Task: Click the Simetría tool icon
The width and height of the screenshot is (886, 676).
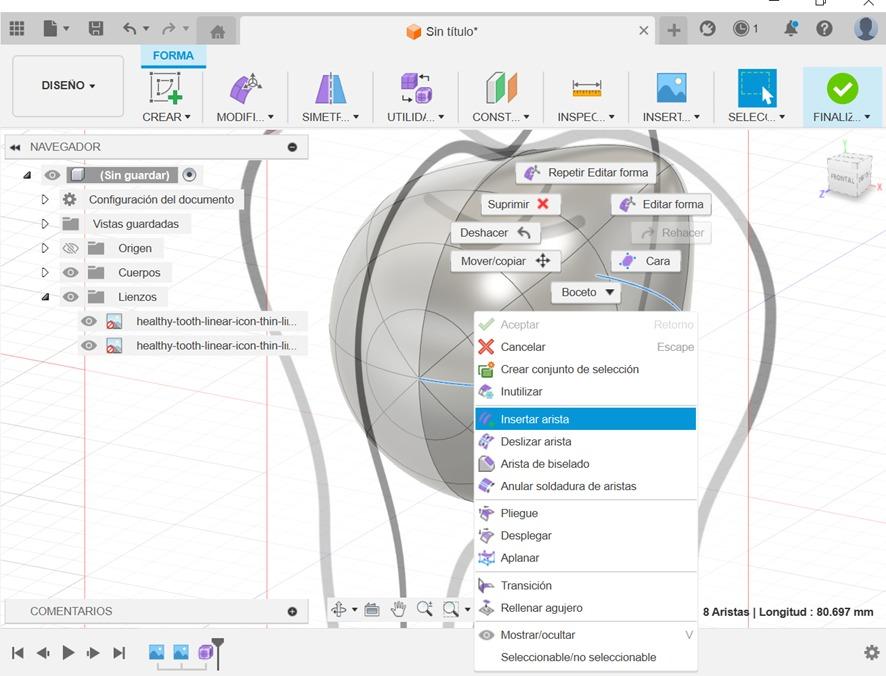Action: [x=330, y=88]
